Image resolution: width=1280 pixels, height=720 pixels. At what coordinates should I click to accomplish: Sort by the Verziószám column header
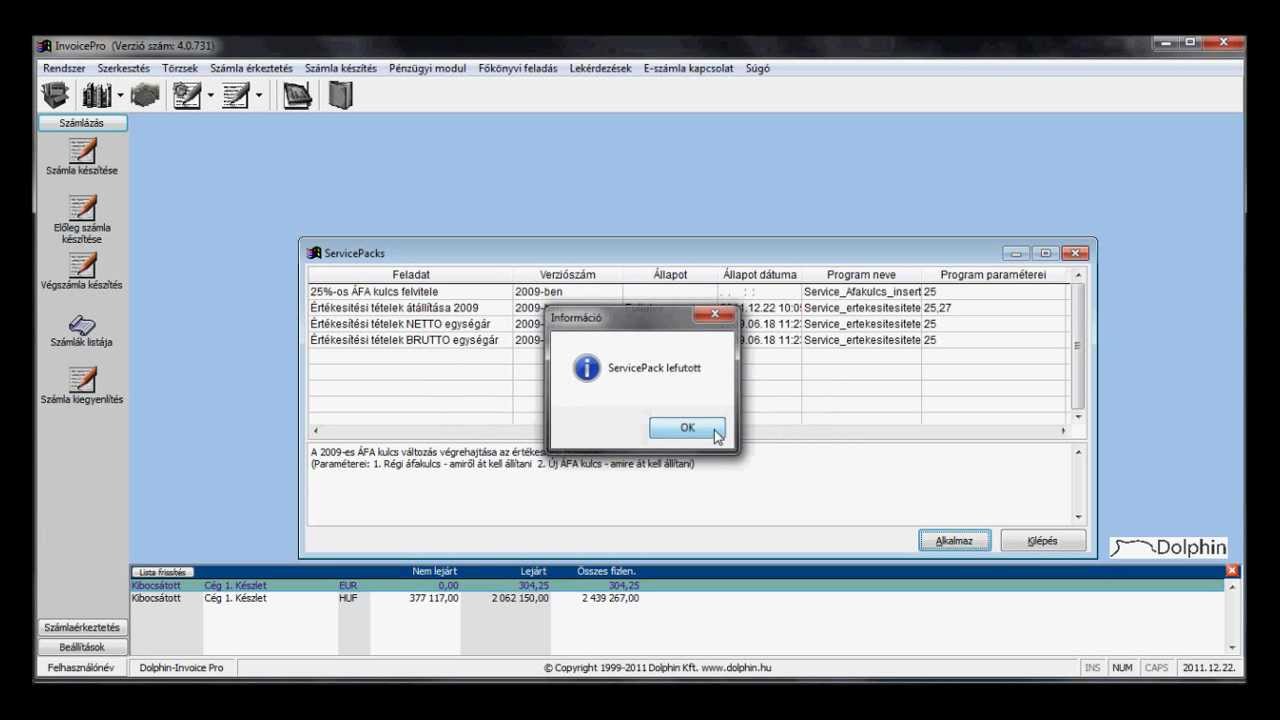(567, 275)
